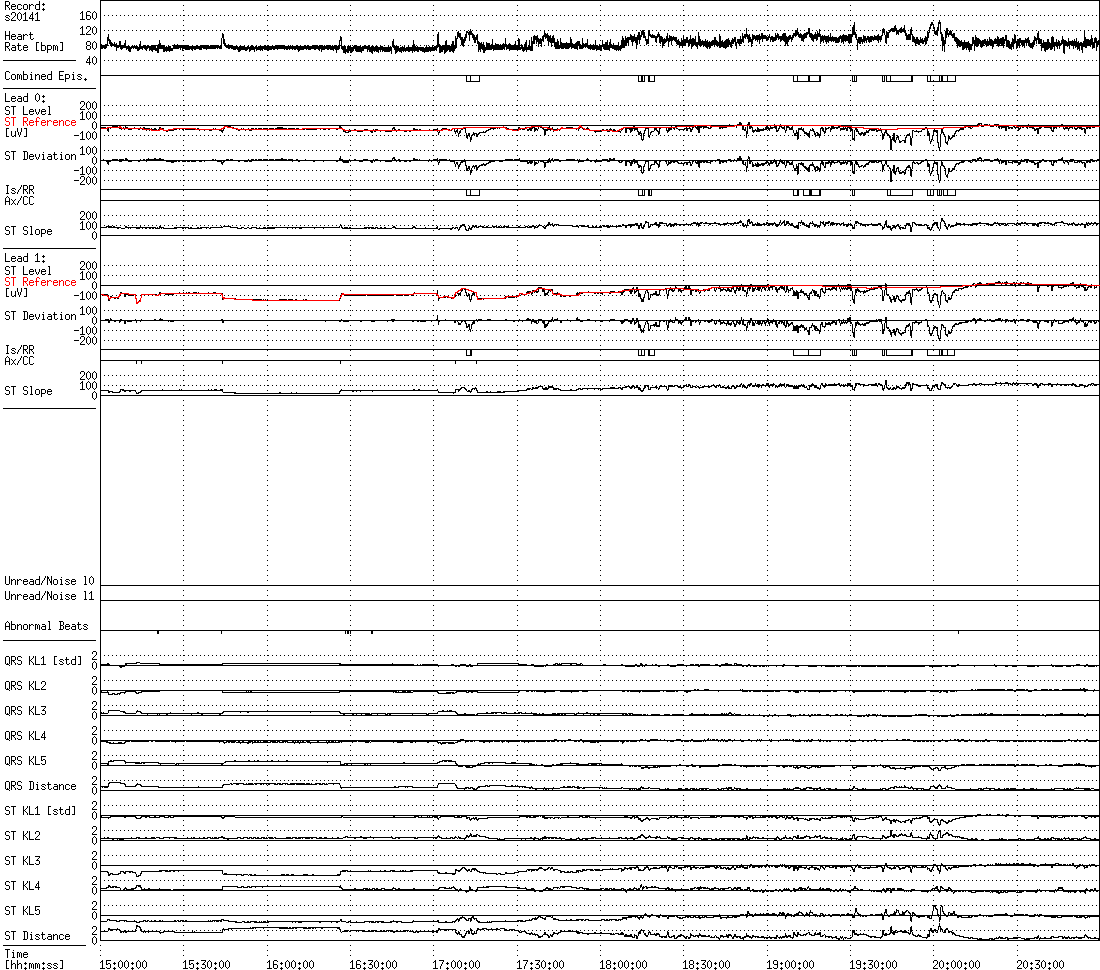Select the Unread/Noise 10 row label
Viewport: 1100px width, 970px height.
coord(49,581)
